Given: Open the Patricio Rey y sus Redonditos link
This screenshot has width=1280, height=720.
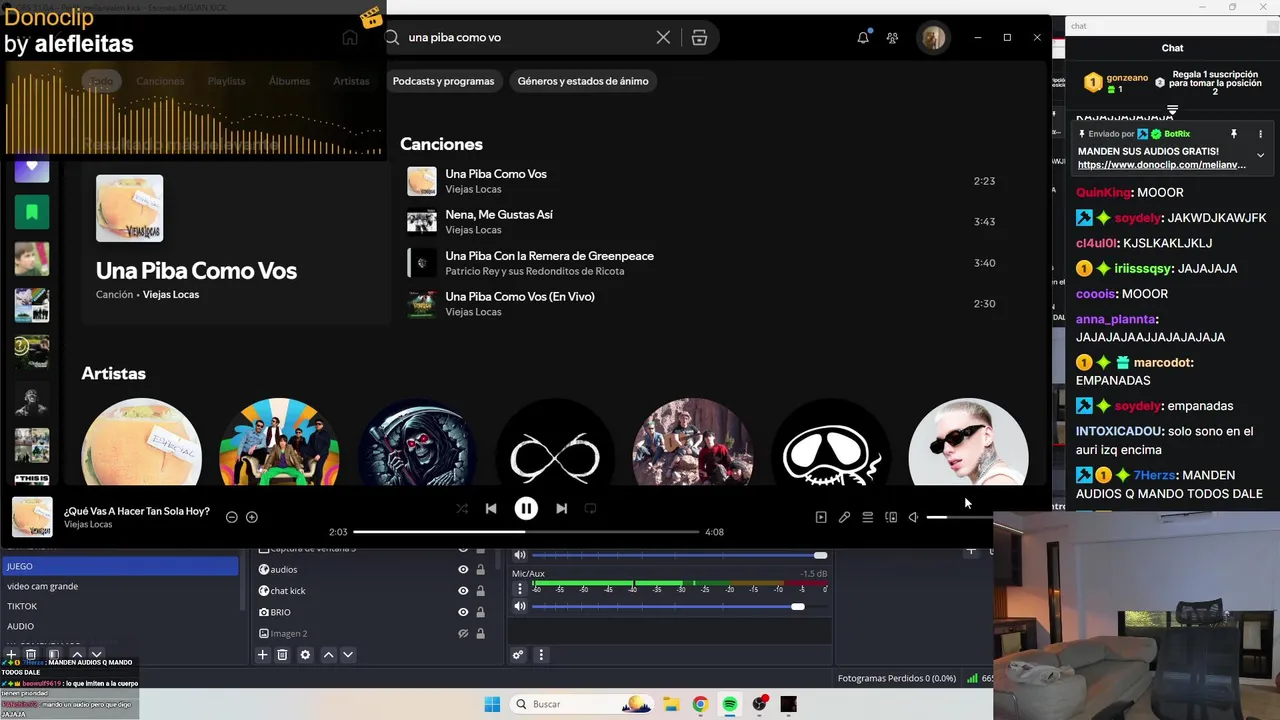Looking at the screenshot, I should click(534, 271).
